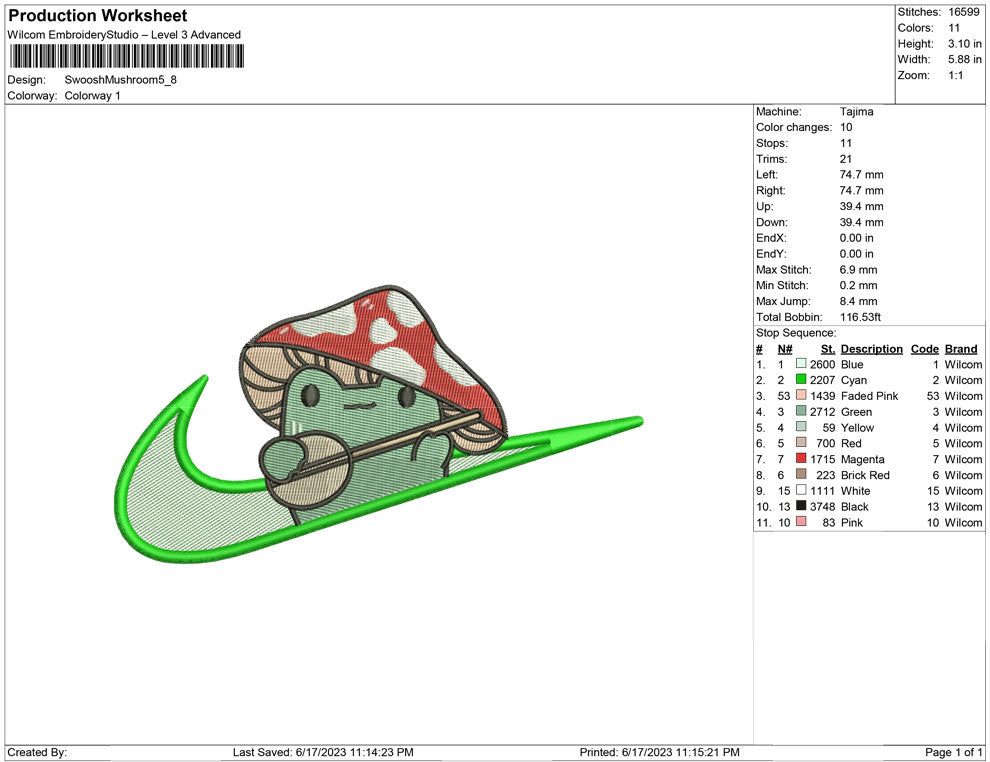Click the Description column header
The image size is (990, 762).
872,349
